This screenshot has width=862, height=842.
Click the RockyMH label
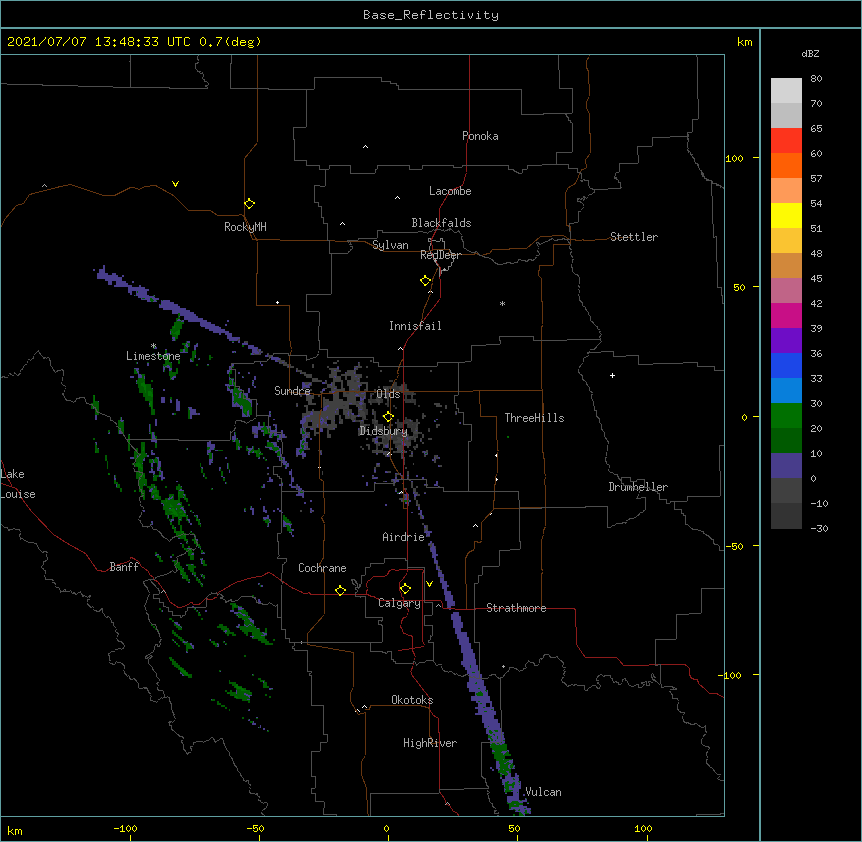click(245, 227)
